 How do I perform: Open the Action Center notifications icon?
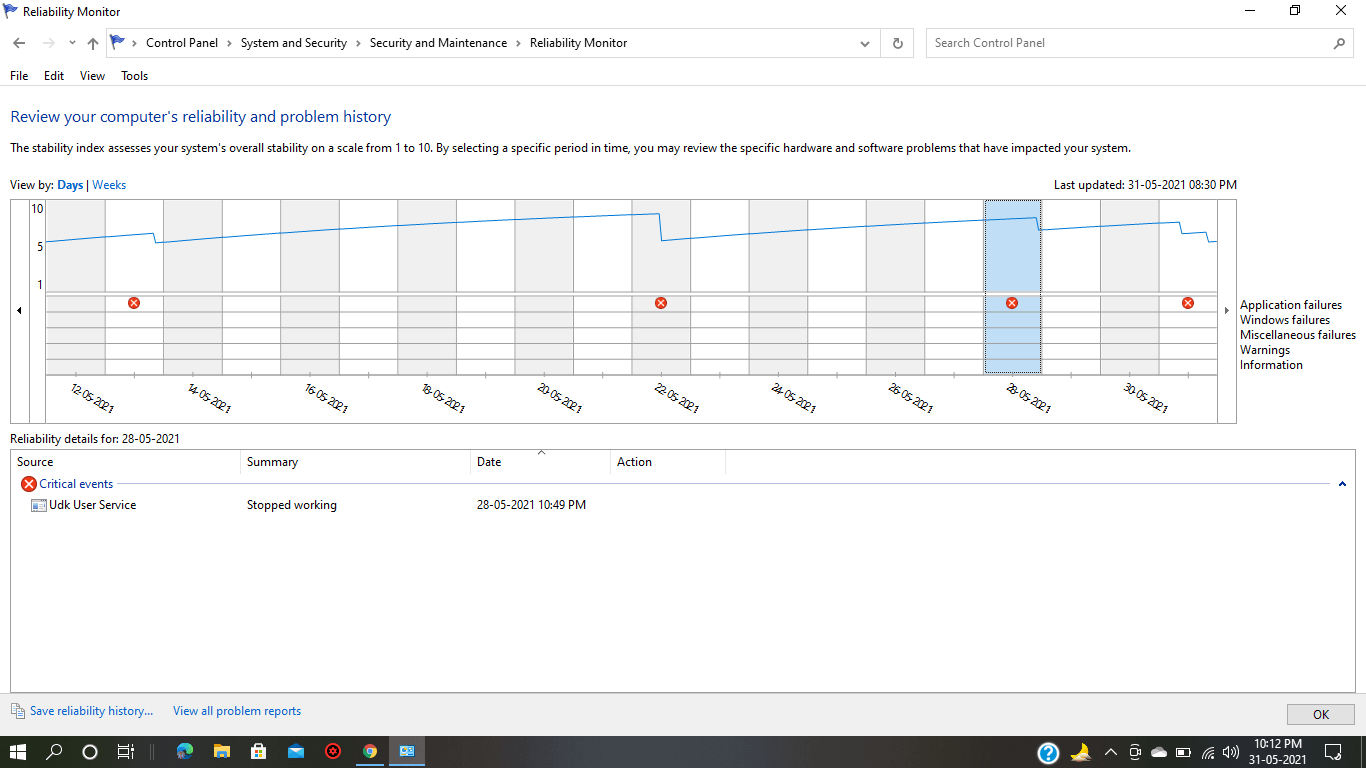[1333, 751]
